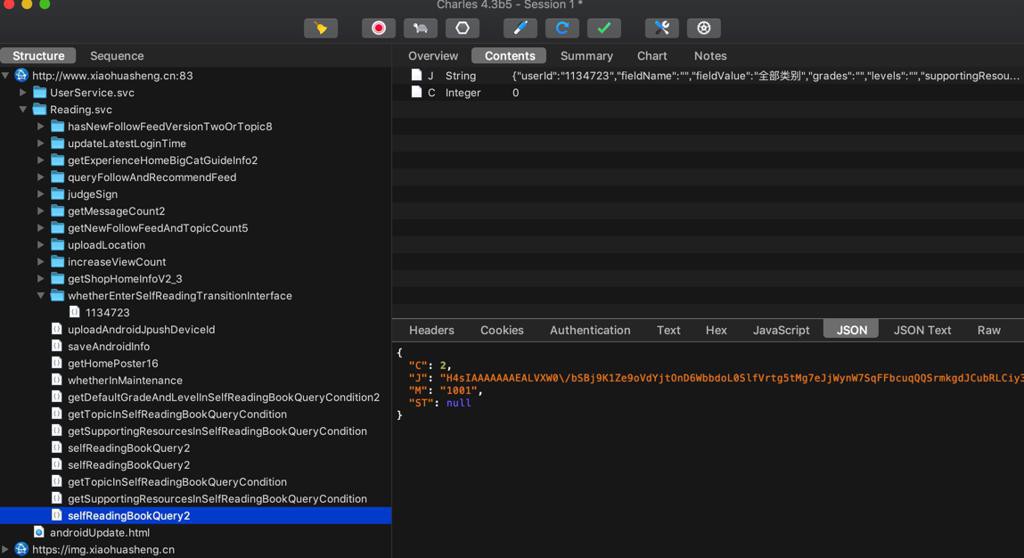Expand getNewFollowFeedAndTopicCount5 folder arrow

pyautogui.click(x=40, y=228)
